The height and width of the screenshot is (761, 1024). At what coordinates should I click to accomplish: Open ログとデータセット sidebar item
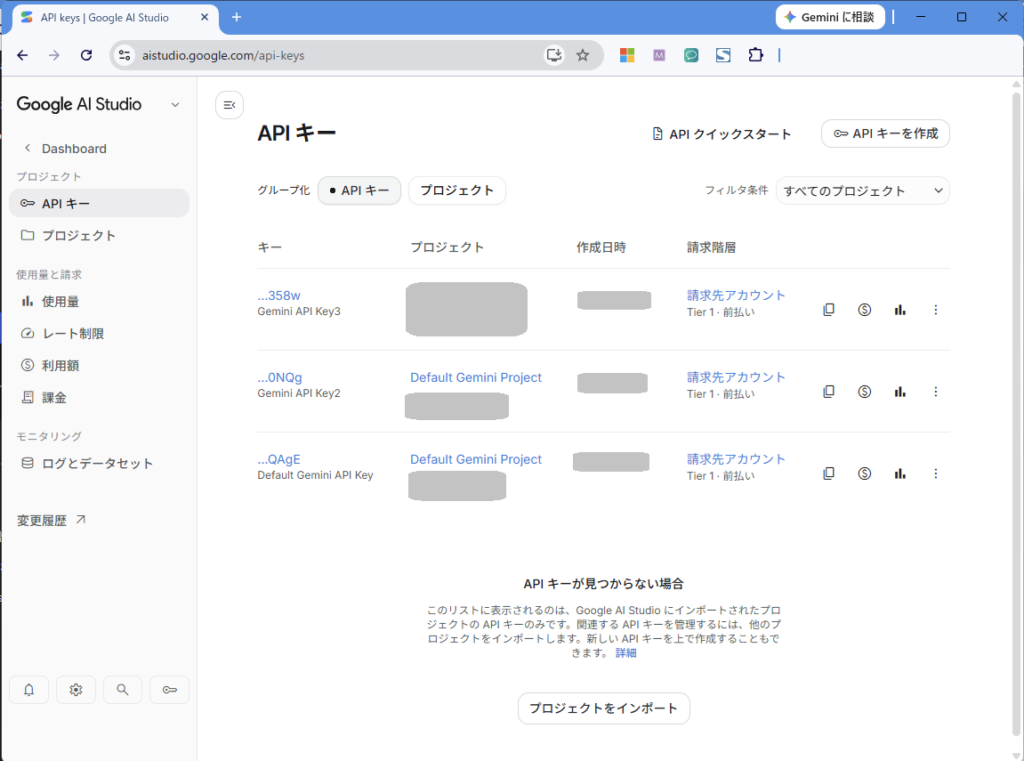(x=99, y=463)
